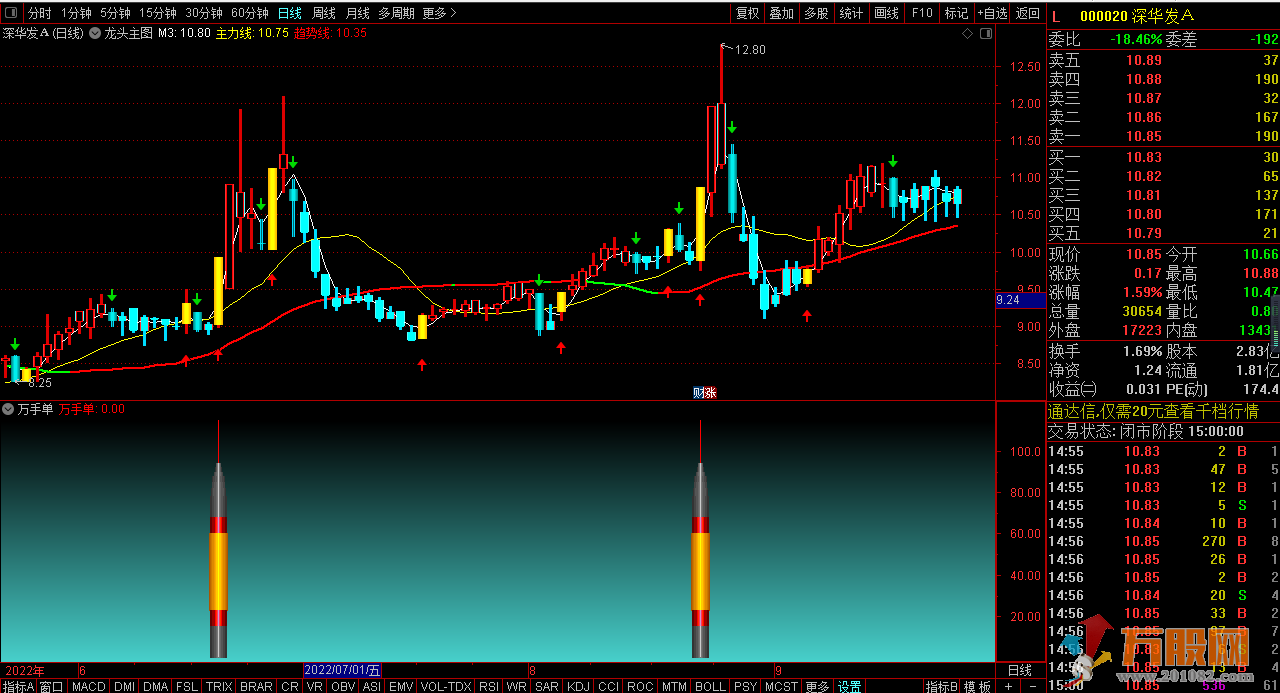This screenshot has height=693, width=1280.
Task: Click the 指标A button in the bottom bar
Action: click(x=18, y=686)
